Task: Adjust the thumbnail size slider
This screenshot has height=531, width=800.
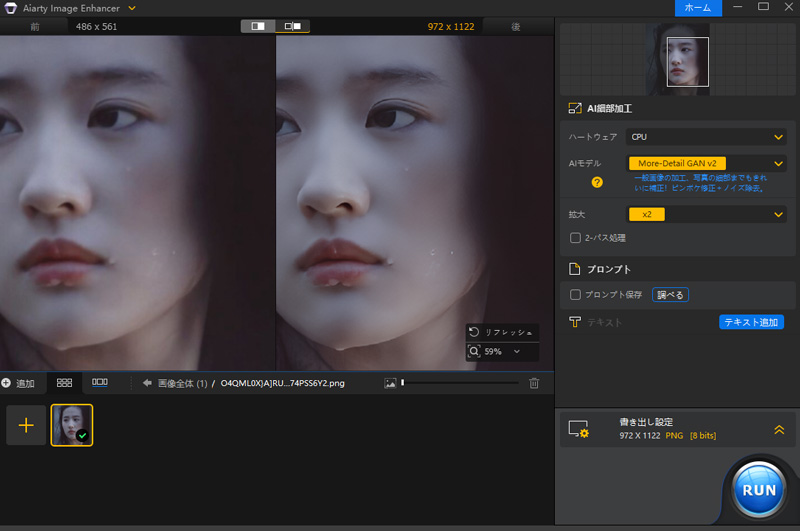Action: click(x=403, y=383)
